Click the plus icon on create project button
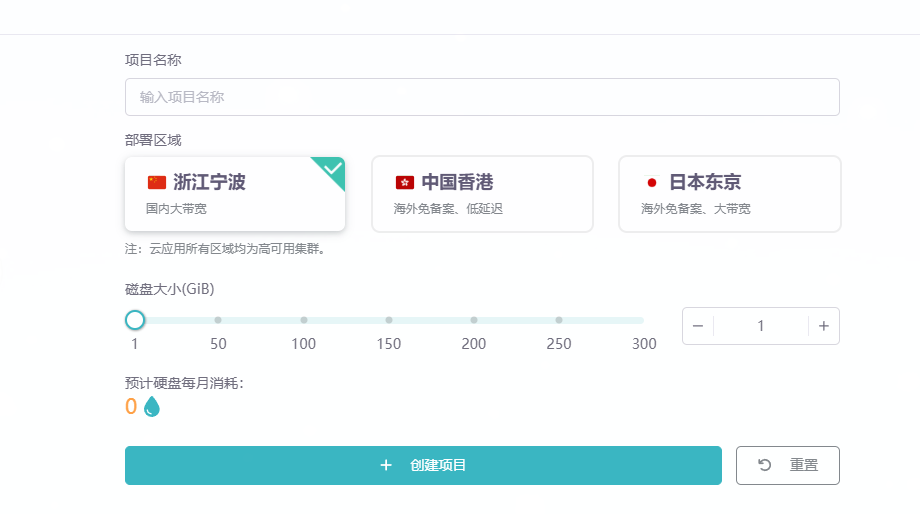This screenshot has height=514, width=920. 386,465
